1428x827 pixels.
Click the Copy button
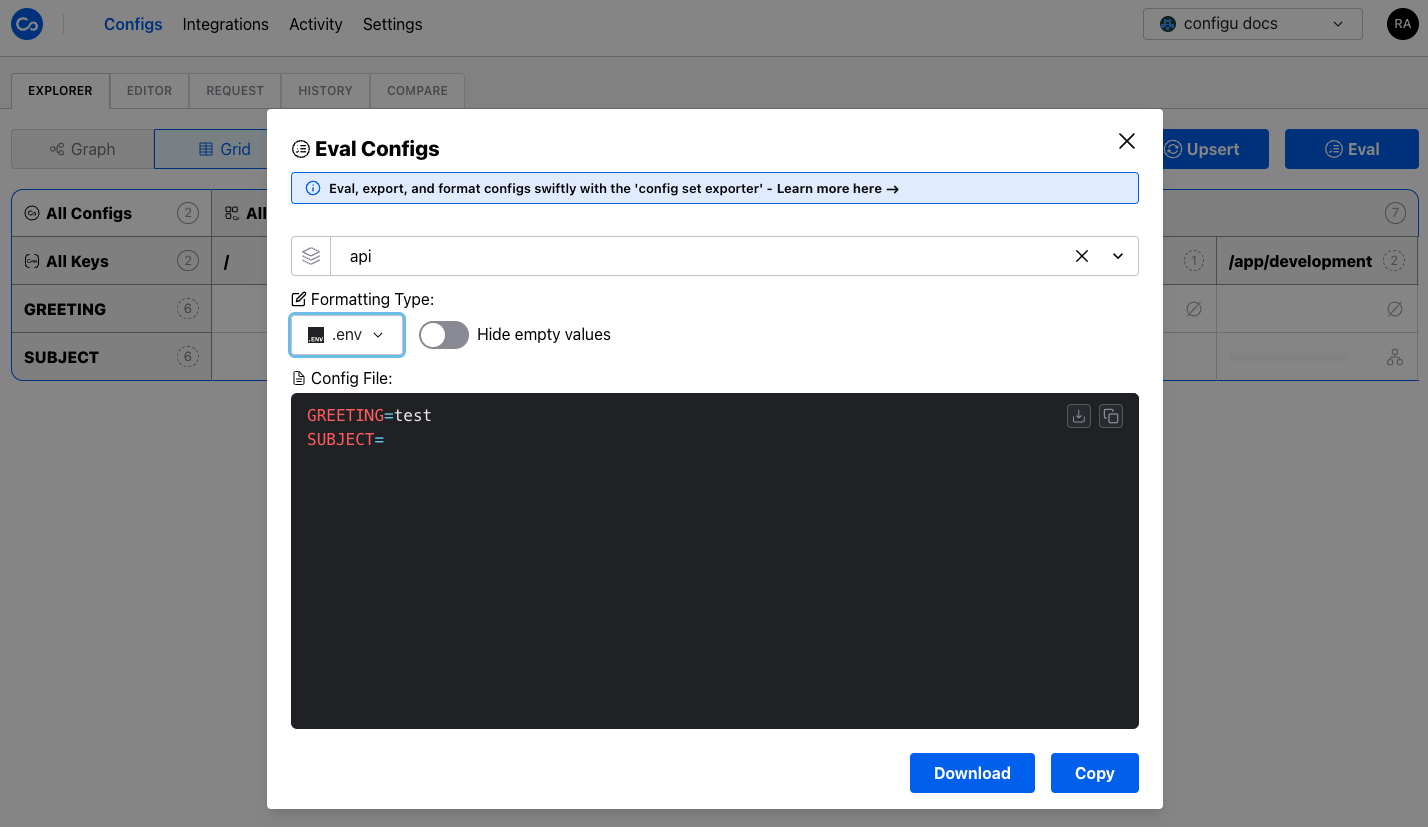[x=1095, y=773]
